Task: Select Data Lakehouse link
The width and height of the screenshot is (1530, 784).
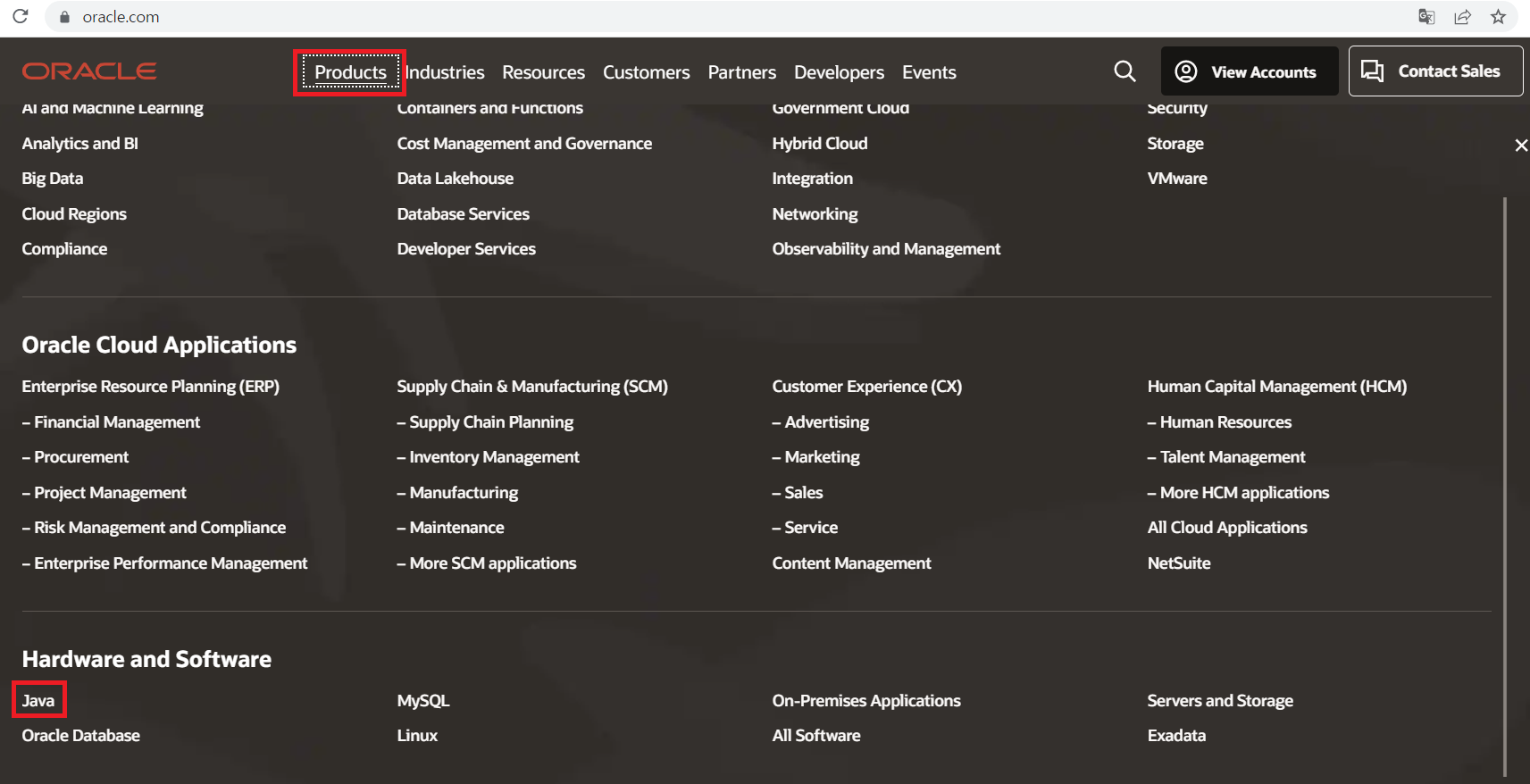Action: coord(456,179)
